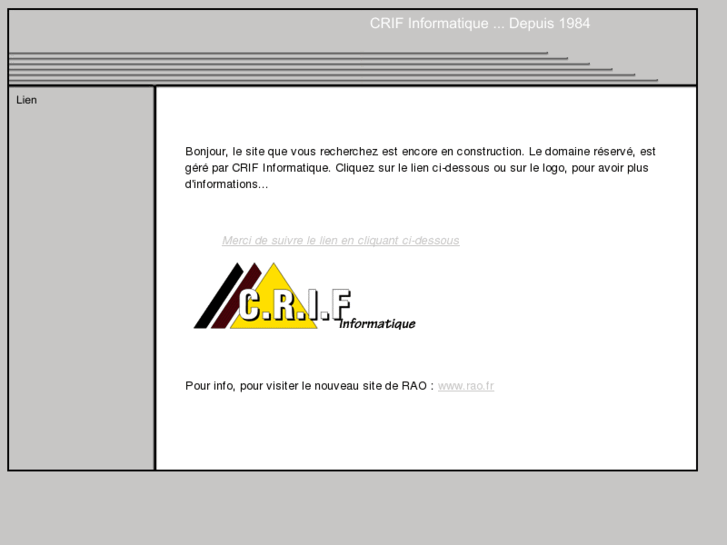Click the 'CRIF Informatique ... Depuis 1984' header
727x545 pixels.
point(480,23)
